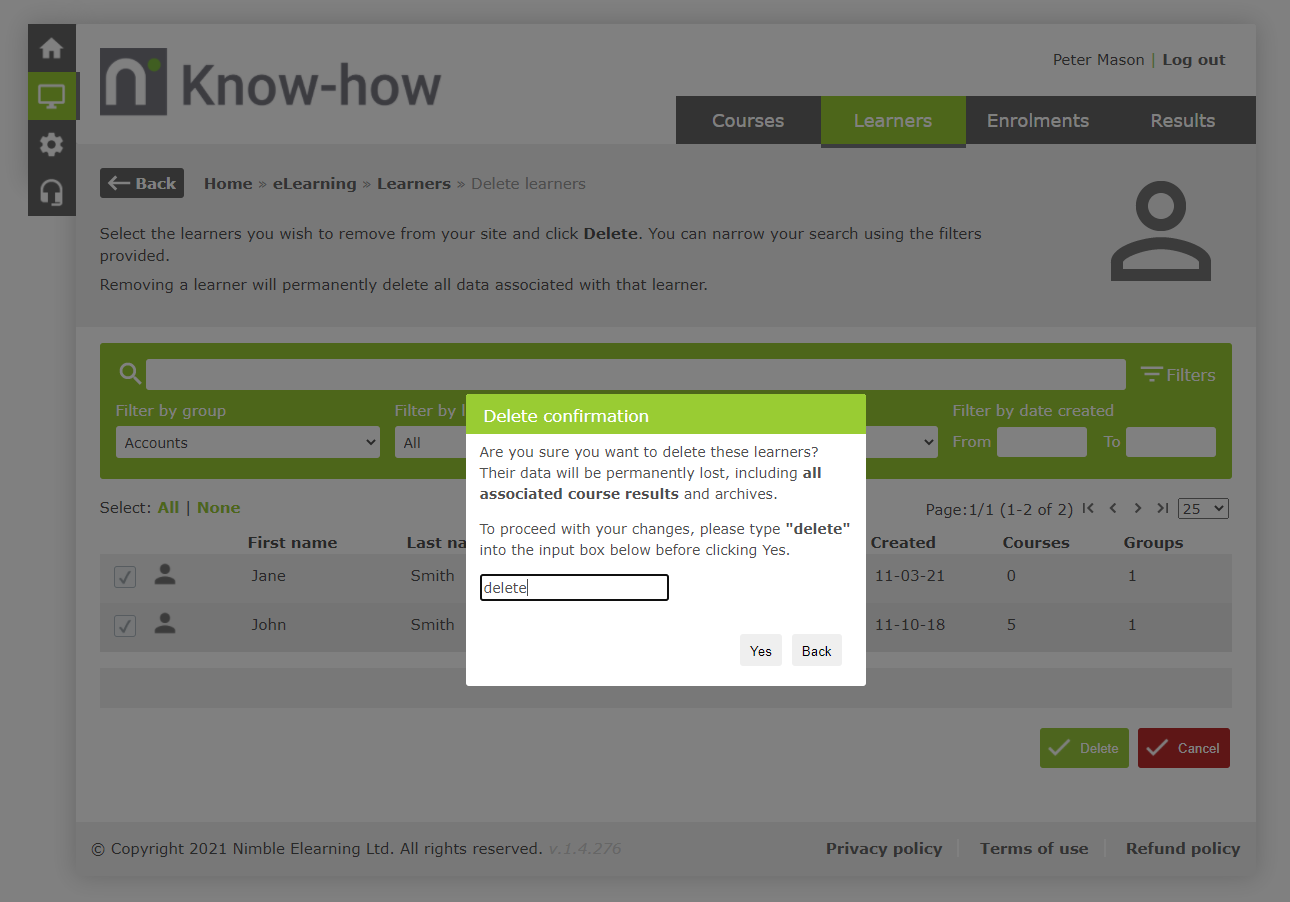Click the Home icon in left sidebar
The width and height of the screenshot is (1290, 902).
51,48
